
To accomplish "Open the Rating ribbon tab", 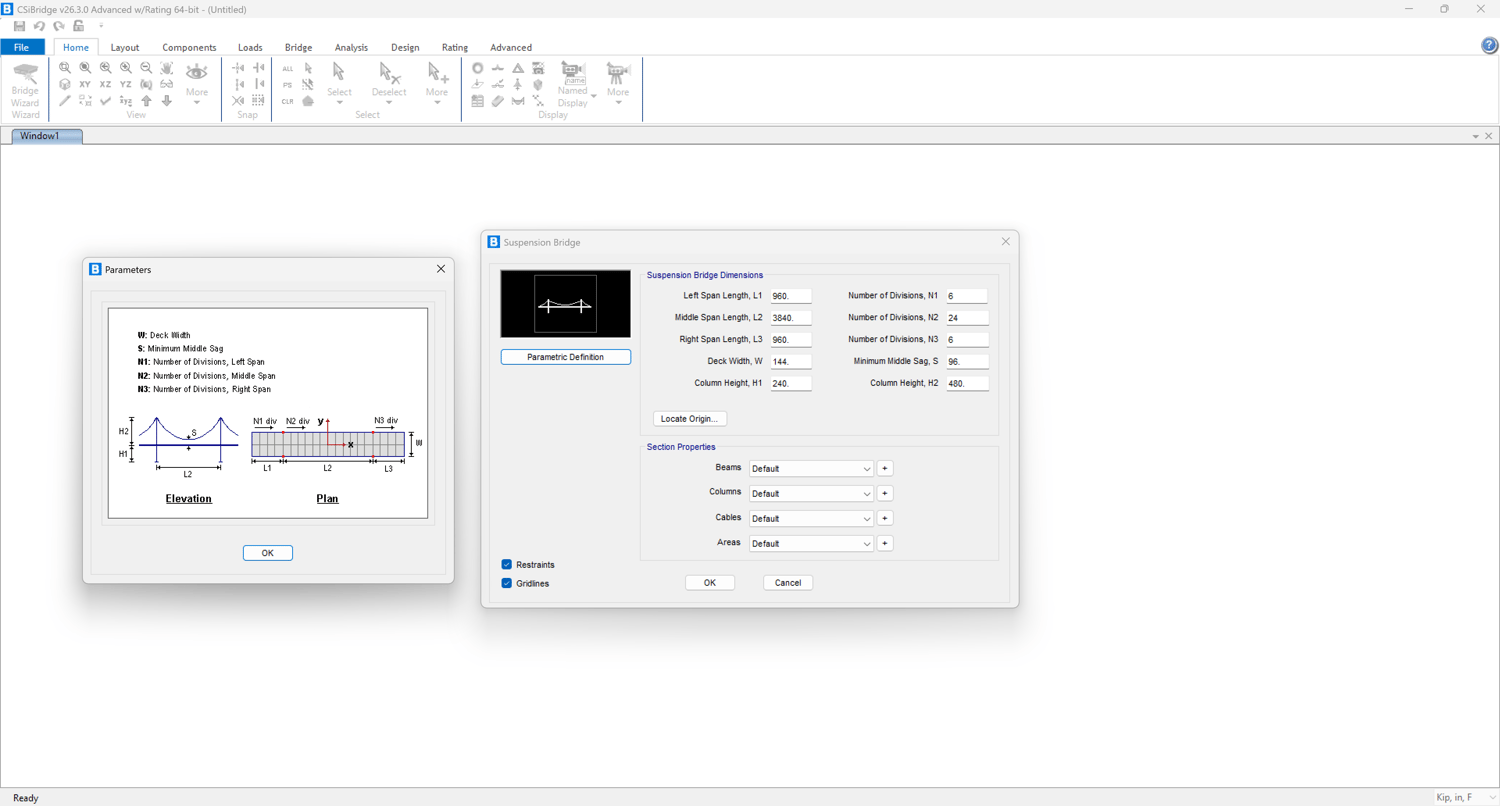I will coord(455,47).
